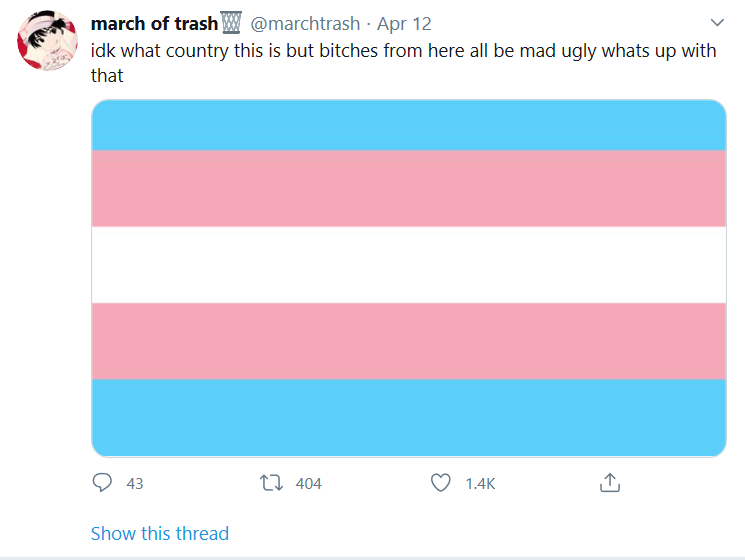Click the "Show this thread" link
Viewport: 745px width, 560px height.
point(160,533)
